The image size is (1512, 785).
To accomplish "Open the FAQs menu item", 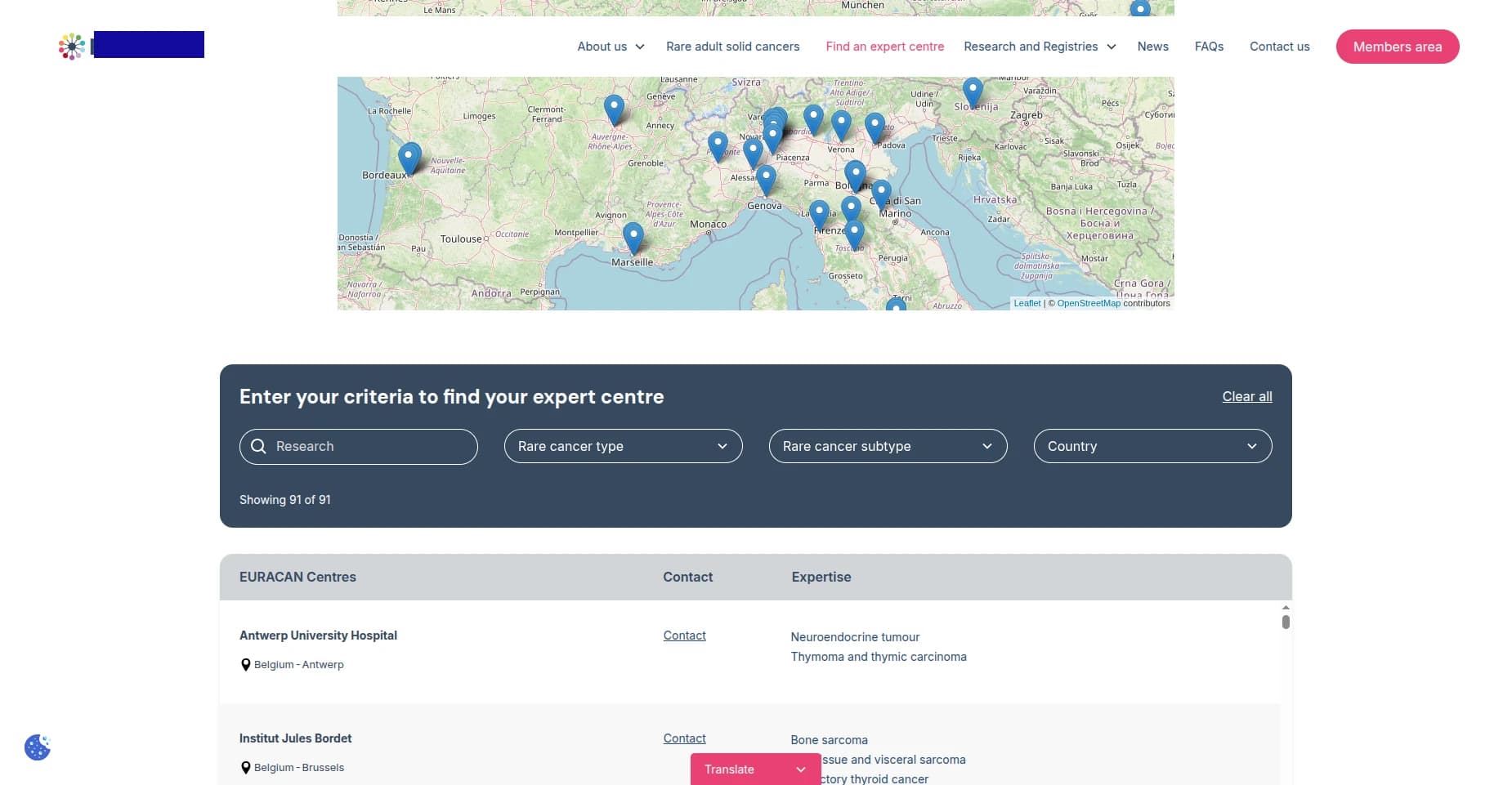I will [x=1209, y=47].
